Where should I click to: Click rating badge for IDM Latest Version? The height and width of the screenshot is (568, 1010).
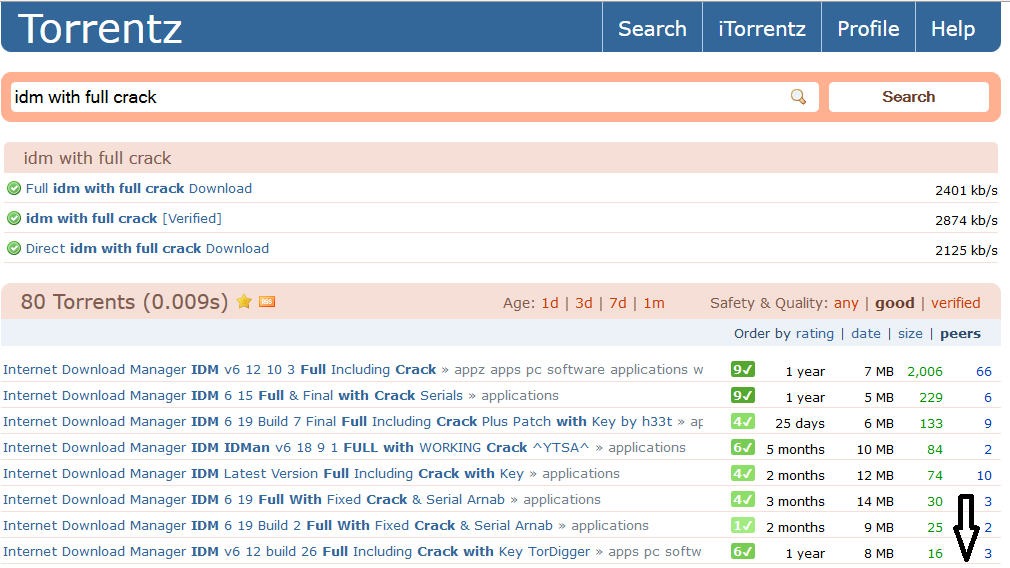click(743, 473)
